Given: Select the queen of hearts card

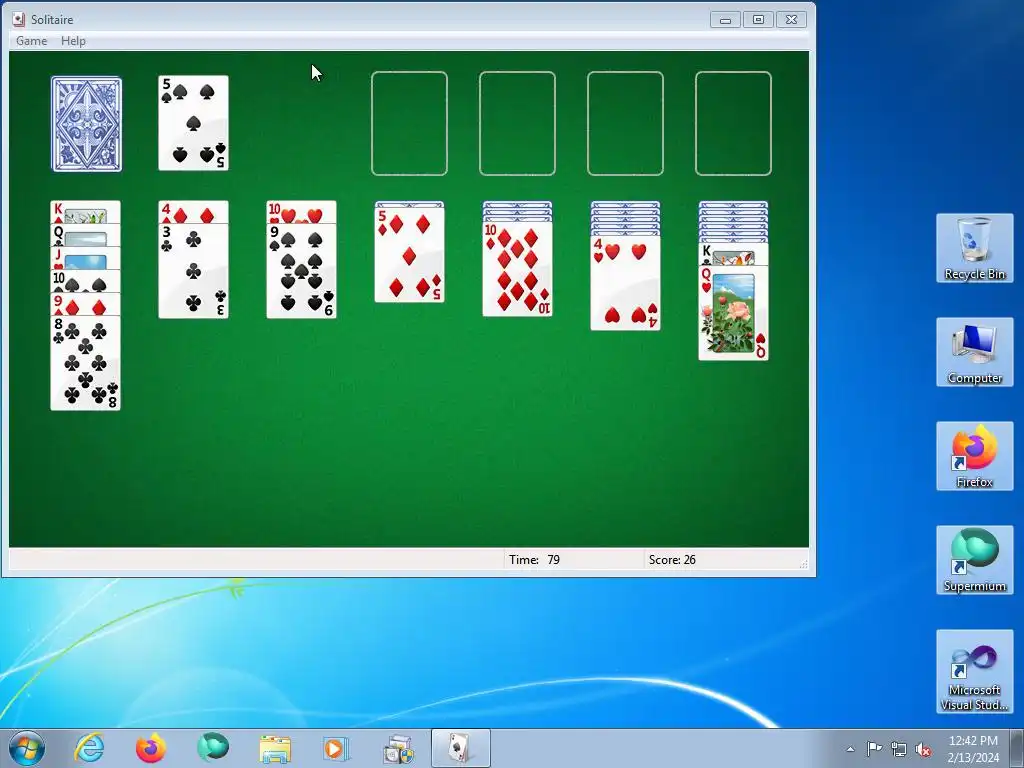Looking at the screenshot, I should coord(733,313).
